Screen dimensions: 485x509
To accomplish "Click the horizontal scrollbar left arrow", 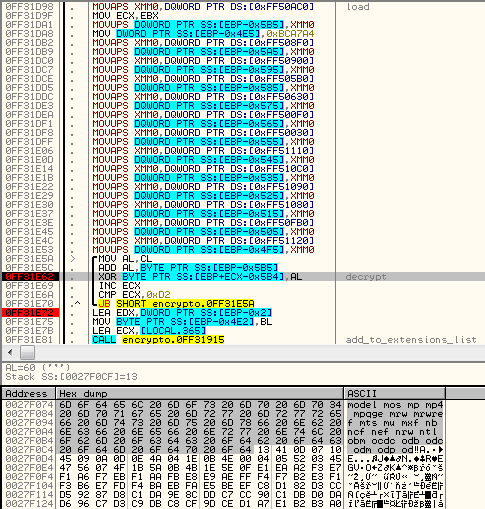I will tap(10, 353).
